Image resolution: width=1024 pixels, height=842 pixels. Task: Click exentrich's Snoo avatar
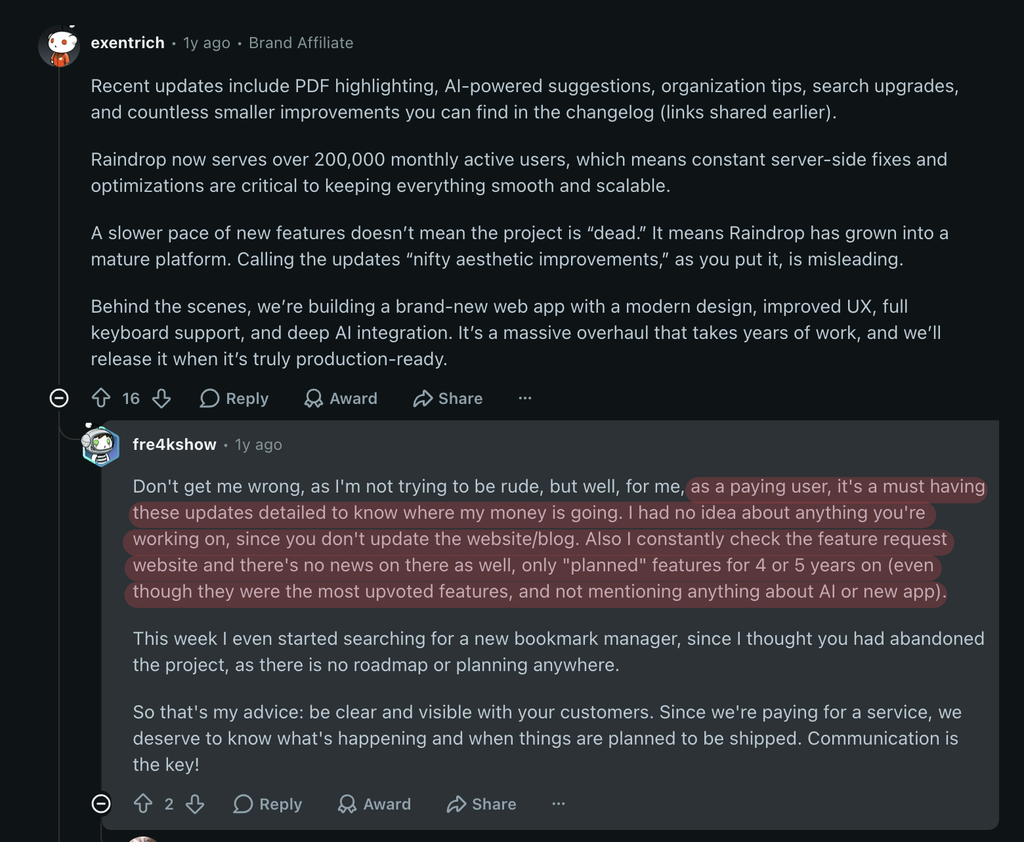[x=59, y=46]
